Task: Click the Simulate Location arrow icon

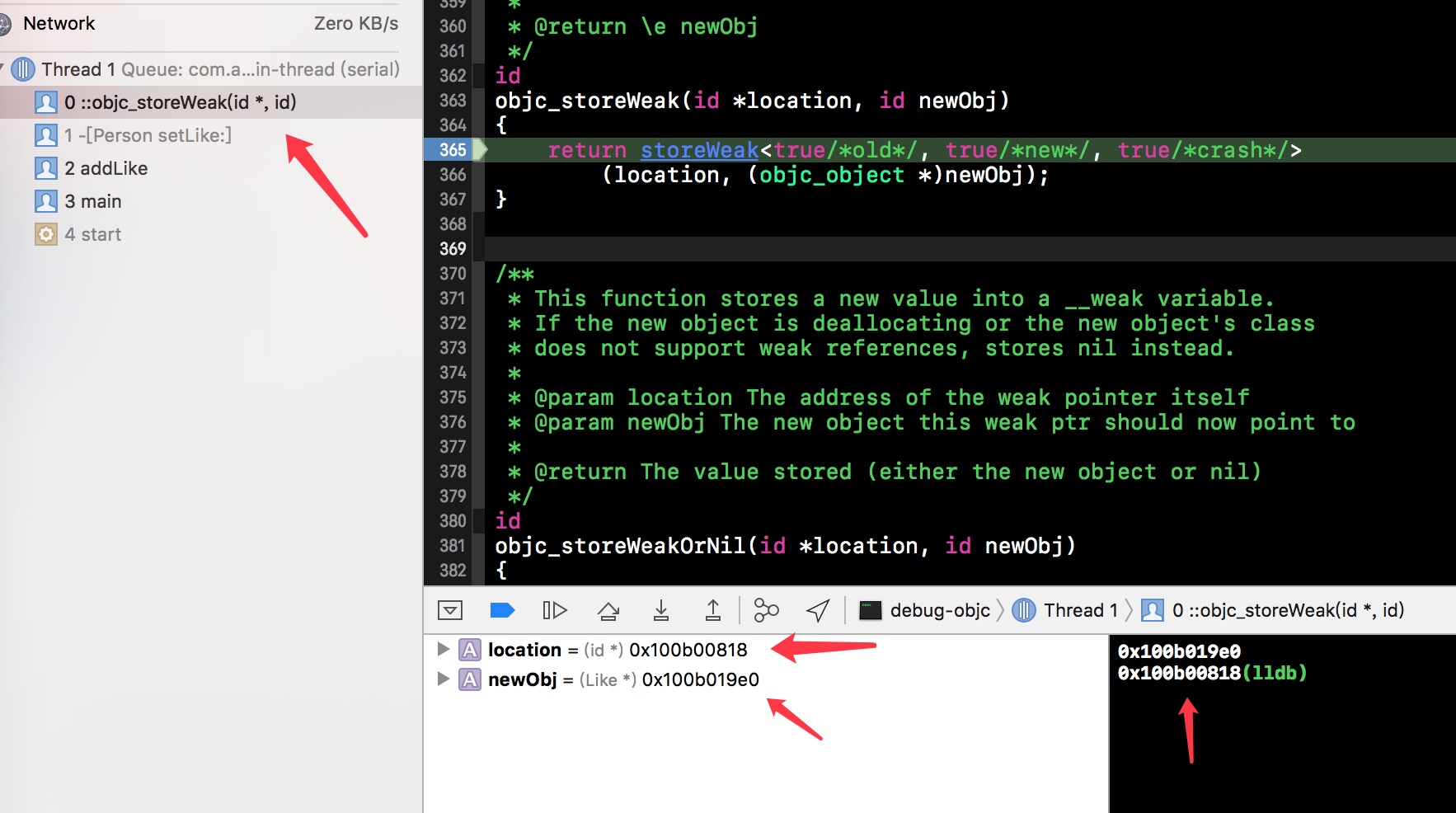Action: [818, 610]
